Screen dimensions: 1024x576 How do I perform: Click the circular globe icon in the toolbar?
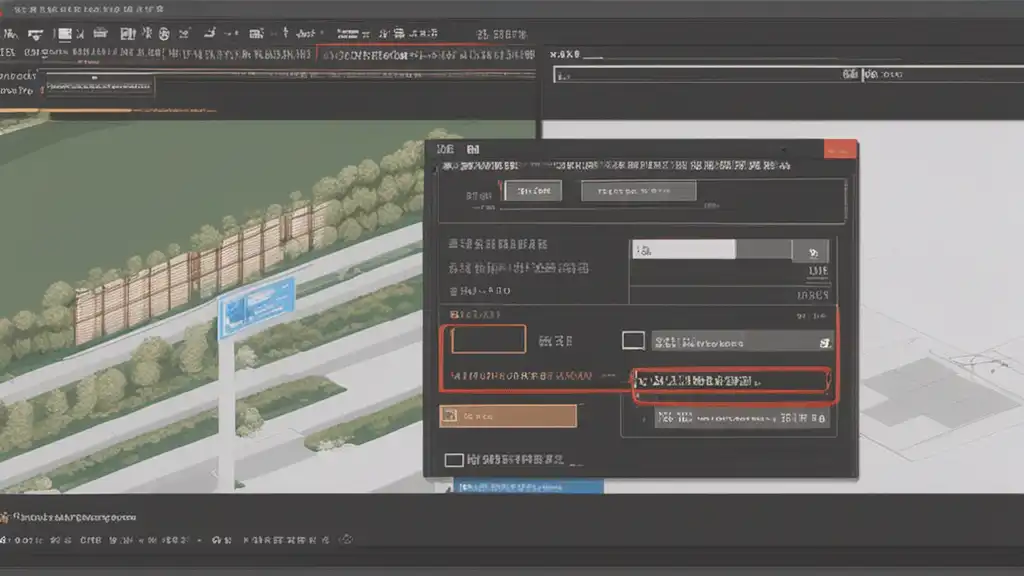(x=164, y=33)
